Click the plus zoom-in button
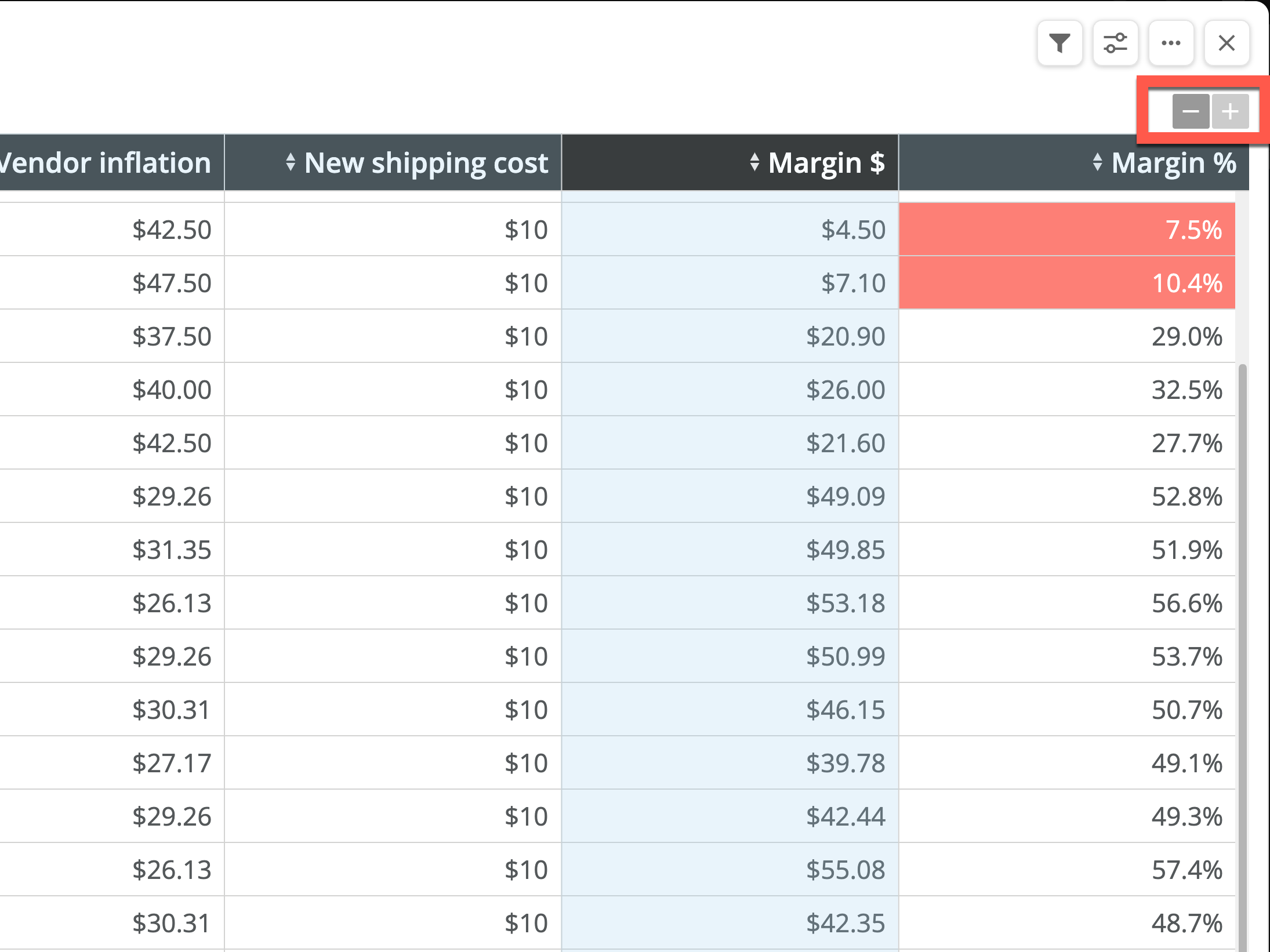The height and width of the screenshot is (952, 1270). (1230, 111)
